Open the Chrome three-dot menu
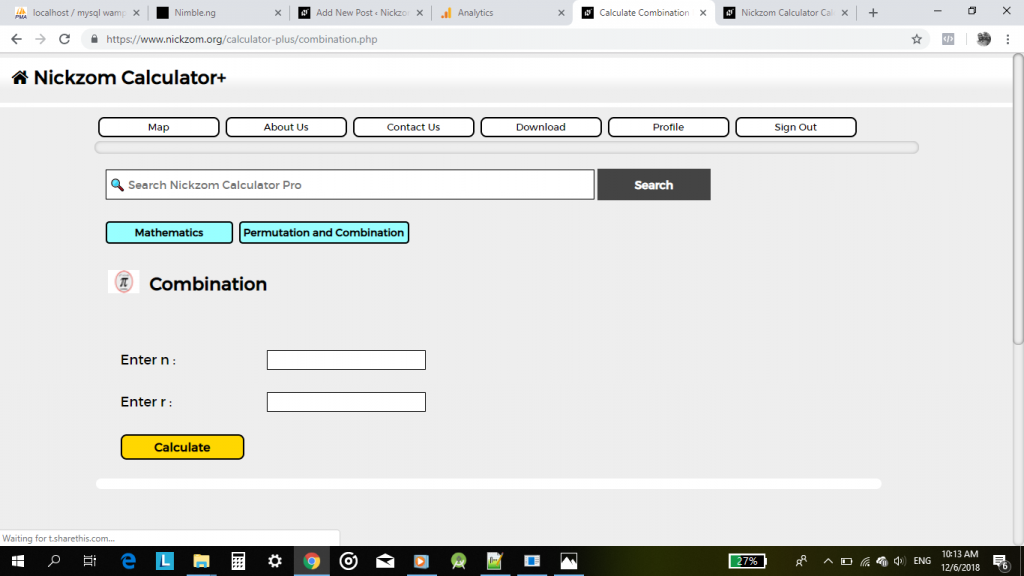This screenshot has height=576, width=1024. coord(1008,39)
